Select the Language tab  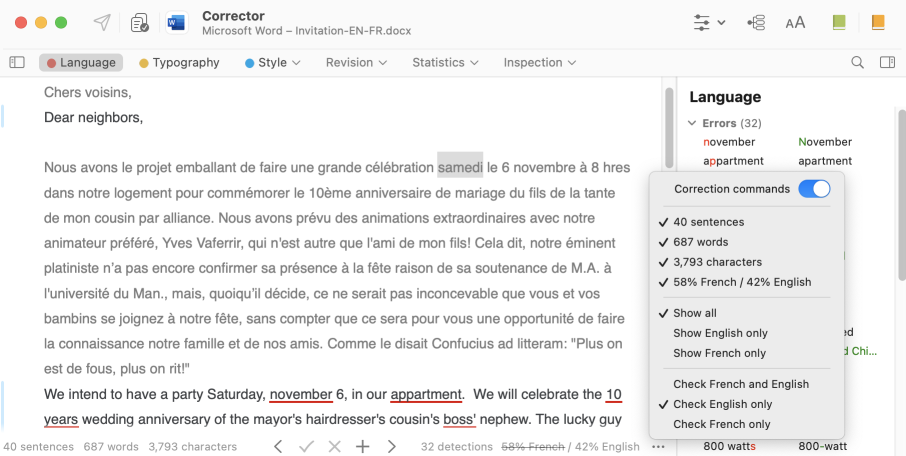coord(81,62)
